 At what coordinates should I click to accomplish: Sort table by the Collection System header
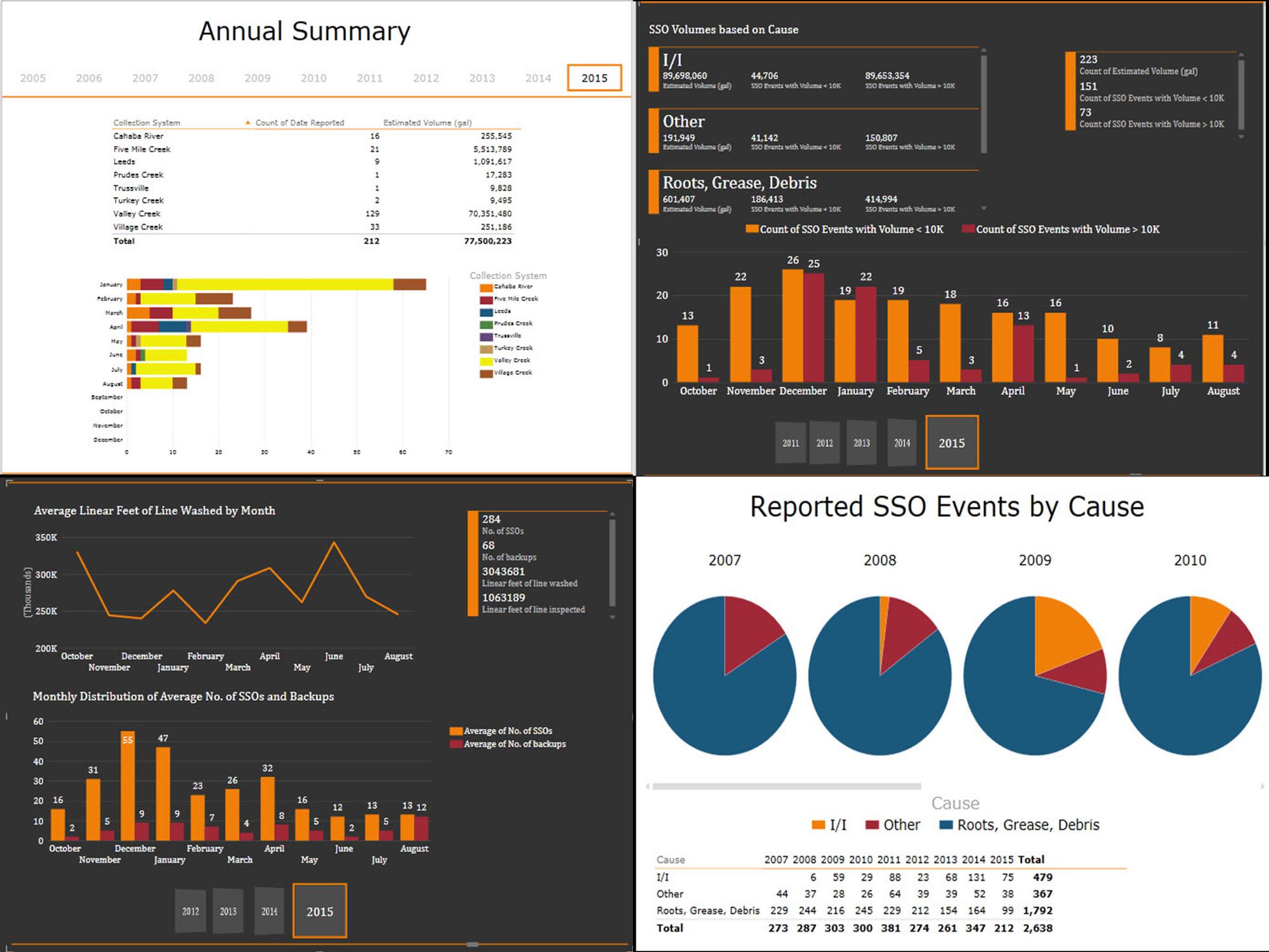(x=147, y=122)
